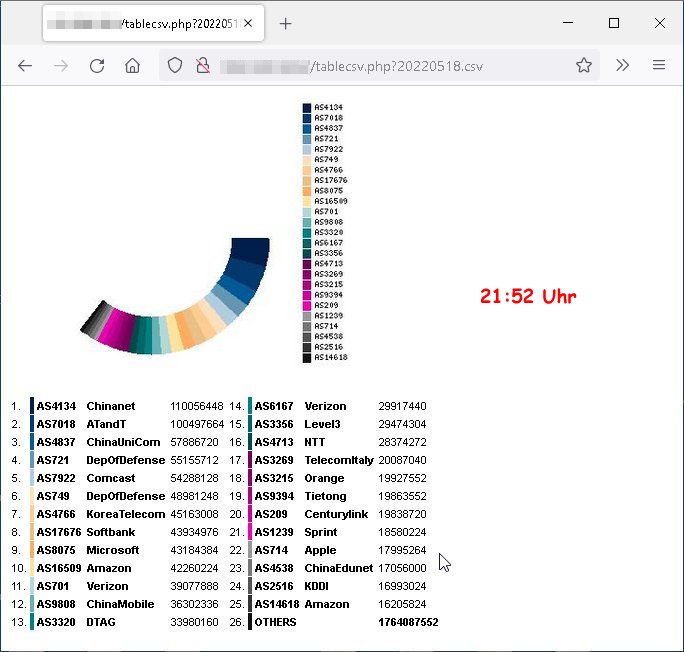Maximize the browser window
The image size is (684, 652).
click(x=614, y=23)
